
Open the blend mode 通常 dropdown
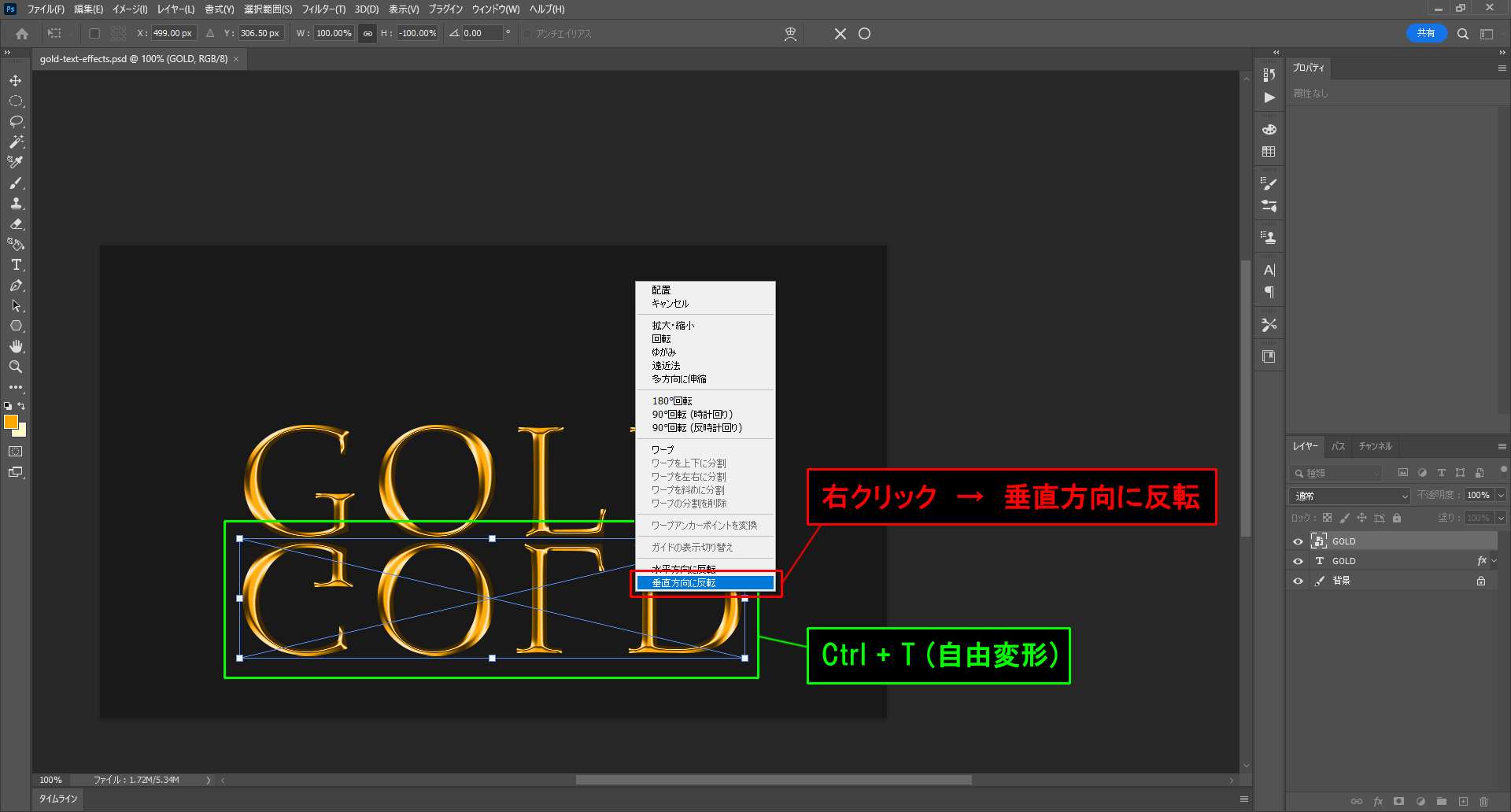(1349, 496)
